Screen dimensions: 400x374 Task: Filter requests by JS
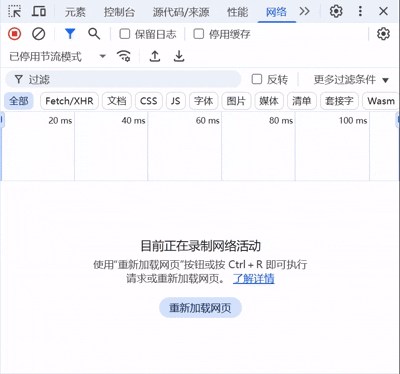coord(176,101)
